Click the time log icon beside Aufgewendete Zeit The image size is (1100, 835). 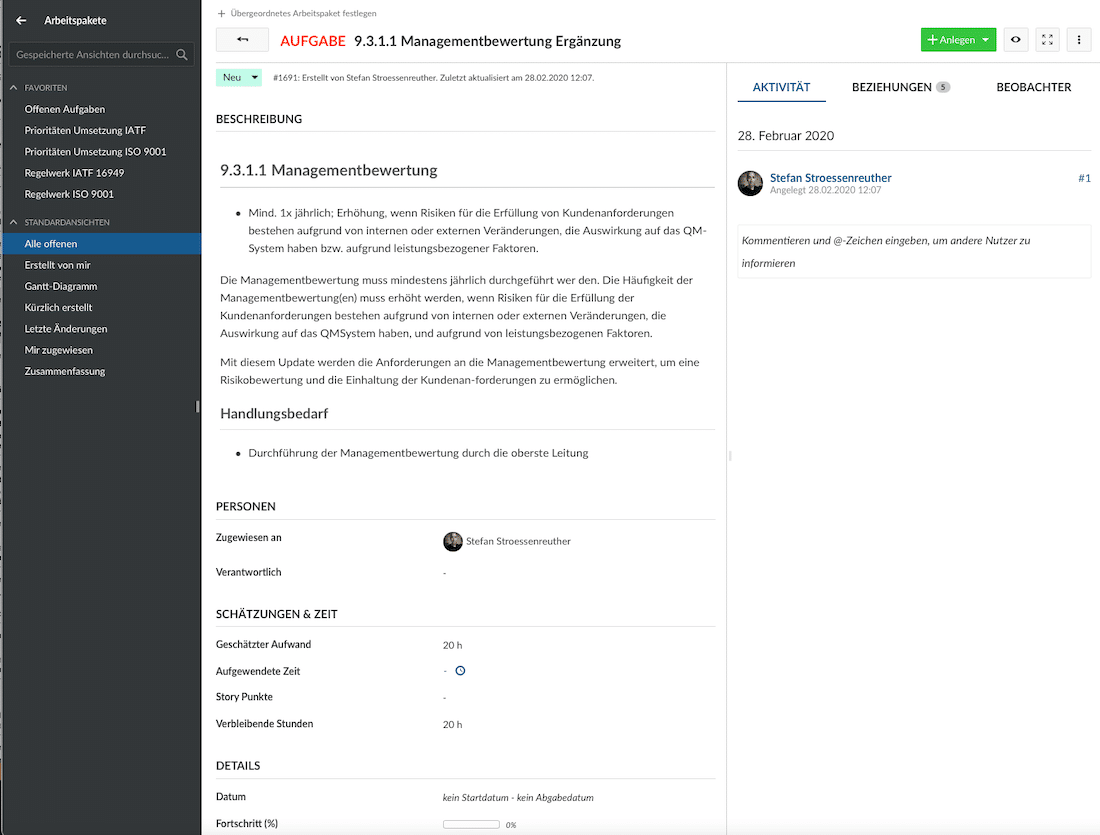[x=460, y=671]
